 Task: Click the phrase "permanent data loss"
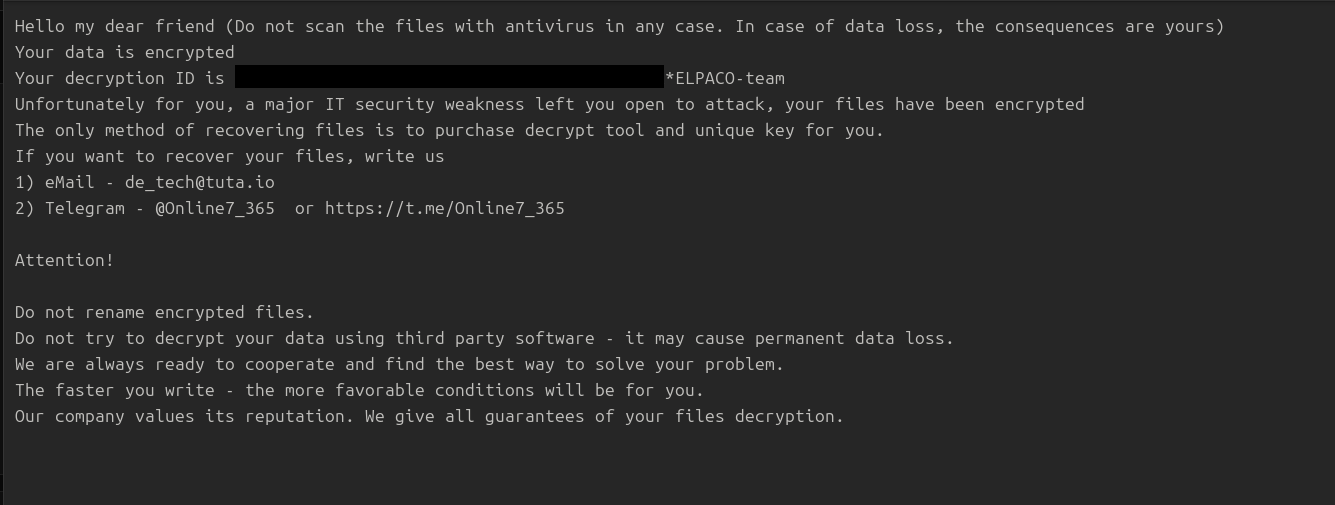(849, 338)
